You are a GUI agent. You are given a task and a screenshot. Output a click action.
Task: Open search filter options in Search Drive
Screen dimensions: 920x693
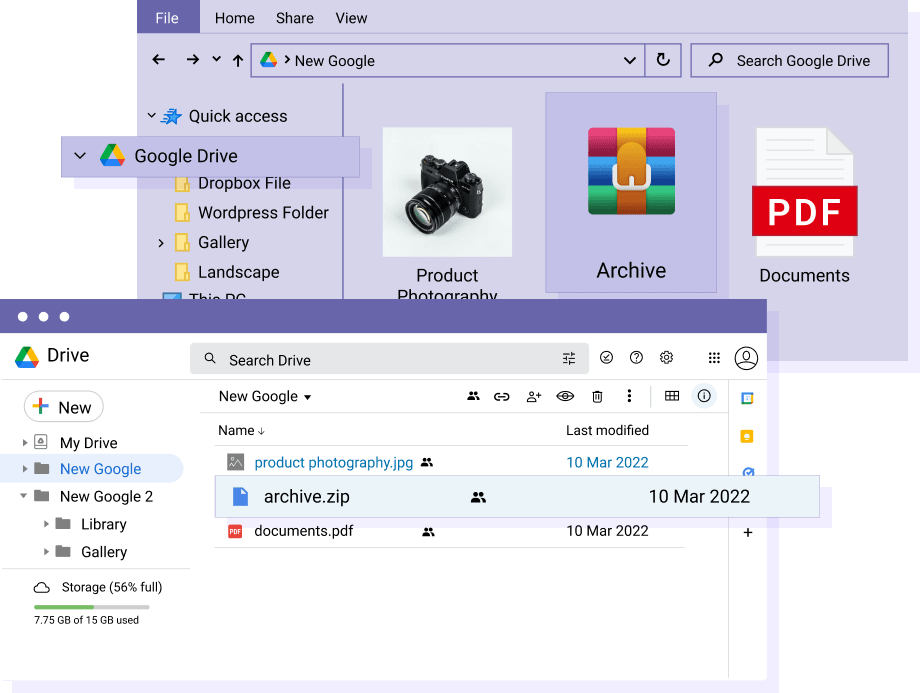(x=569, y=359)
